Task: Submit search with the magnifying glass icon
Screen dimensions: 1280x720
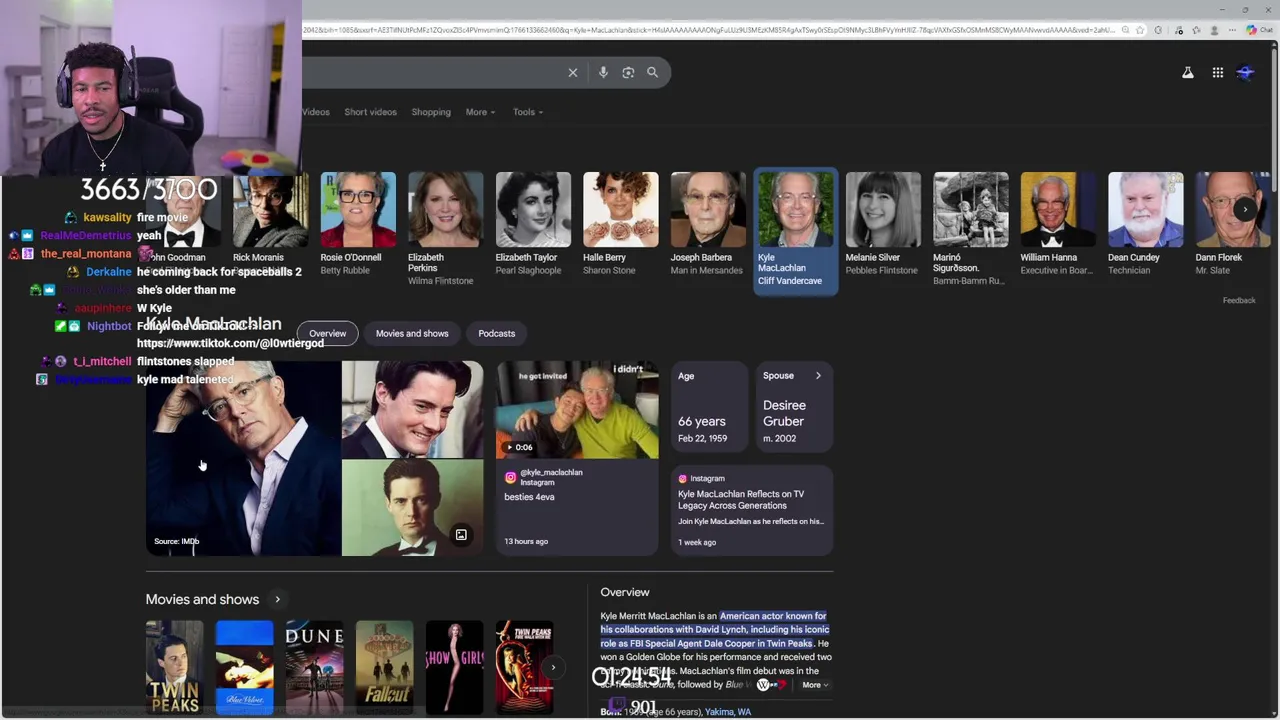Action: 652,72
